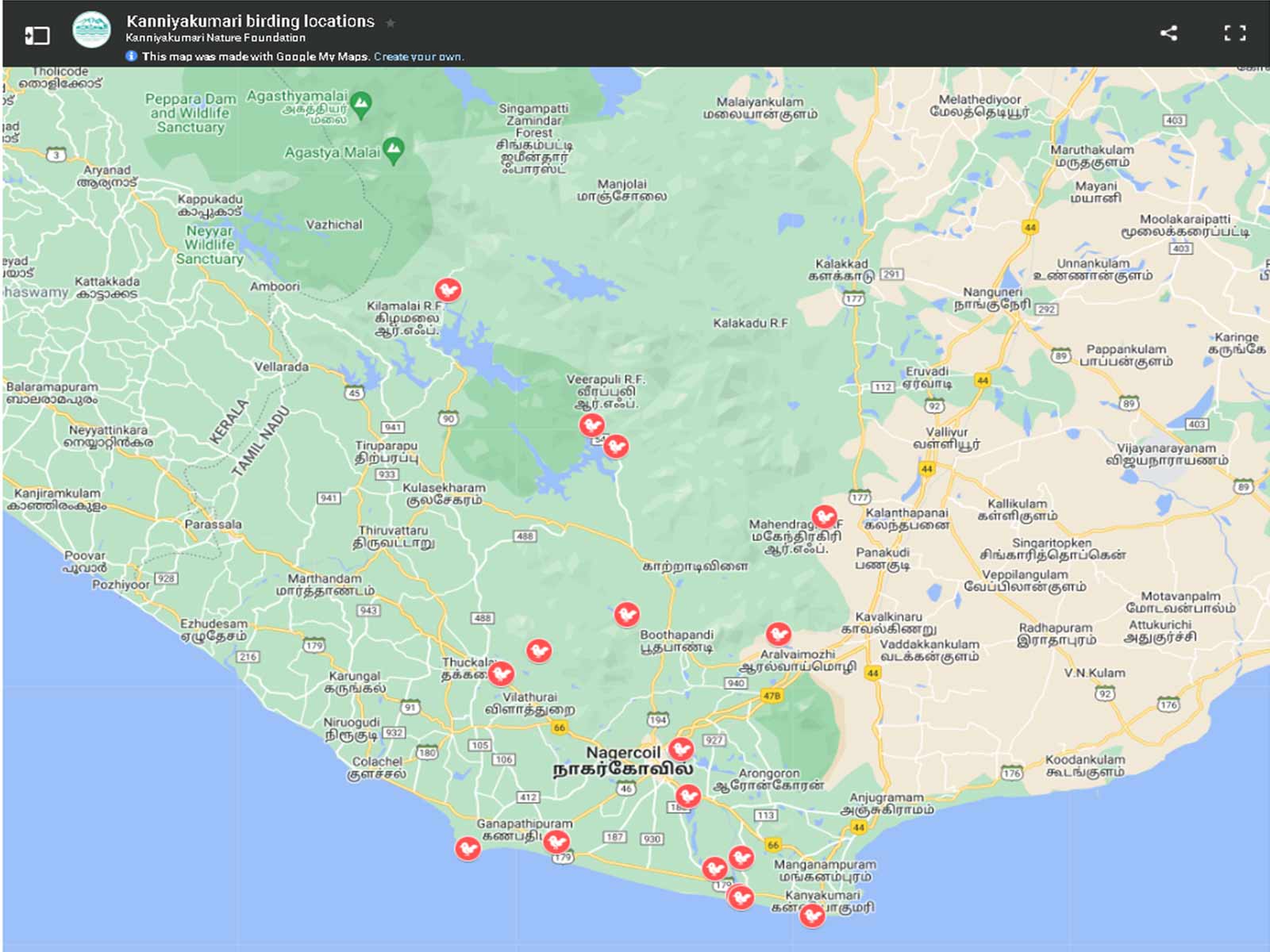
Task: Click the Peppara Dam and Wildlife Sanctuary label
Action: click(x=190, y=113)
